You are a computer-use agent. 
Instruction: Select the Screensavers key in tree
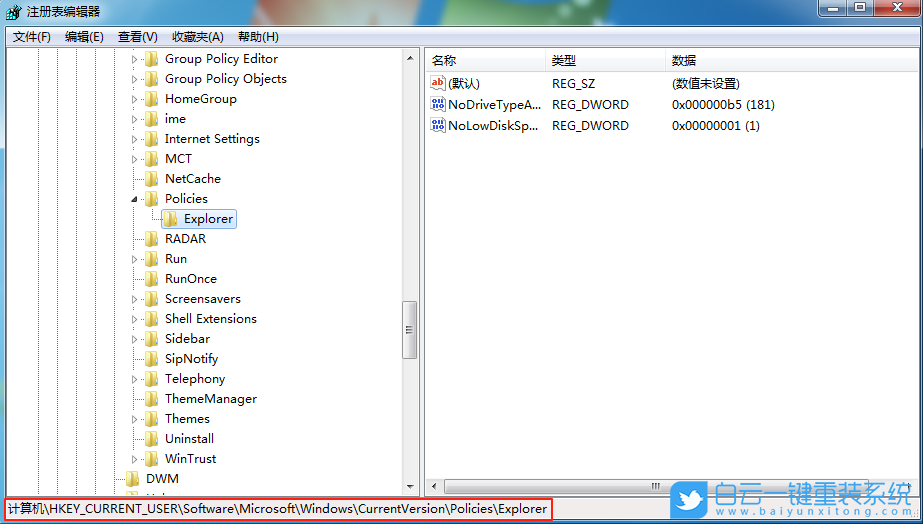[x=202, y=298]
